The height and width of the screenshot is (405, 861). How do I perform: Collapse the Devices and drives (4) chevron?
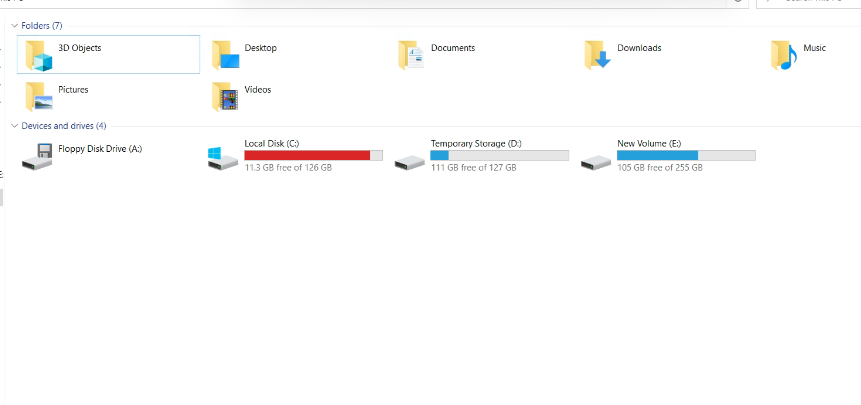pyautogui.click(x=14, y=126)
